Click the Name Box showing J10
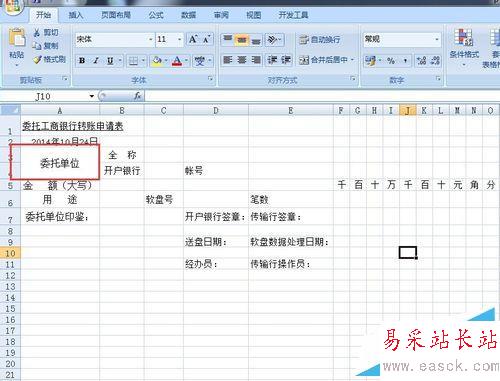The image size is (500, 381). 43,96
